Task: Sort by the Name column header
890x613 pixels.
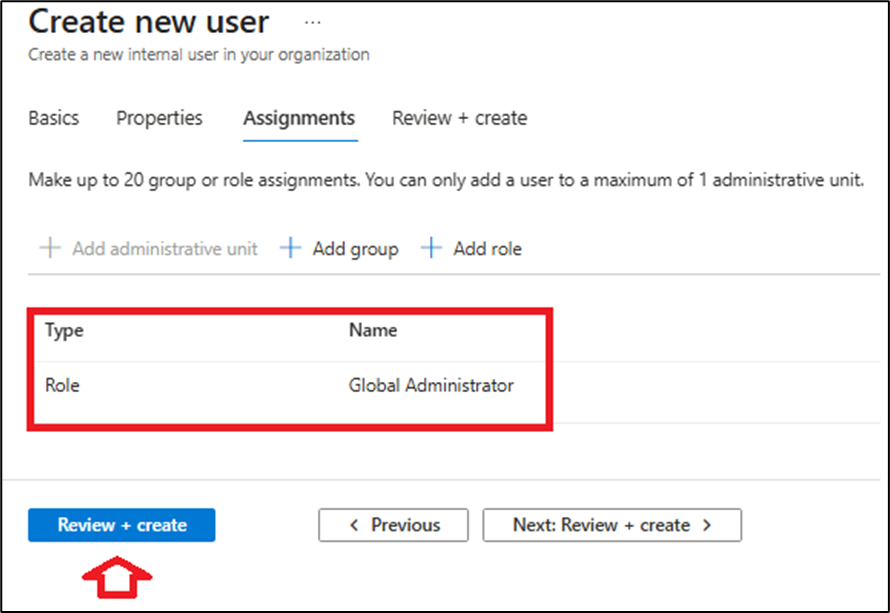Action: pyautogui.click(x=372, y=331)
